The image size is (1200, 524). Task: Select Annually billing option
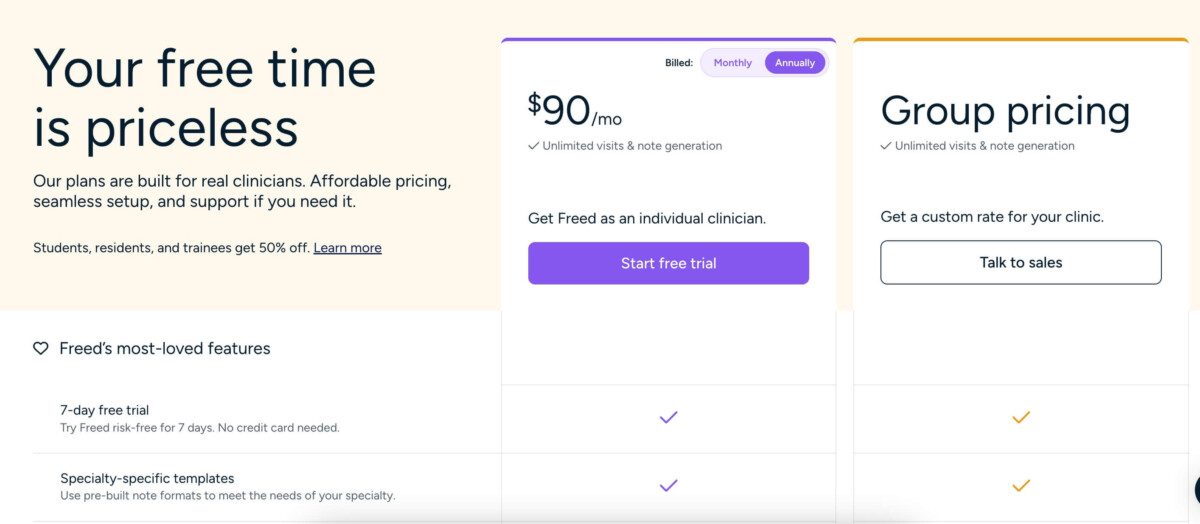pos(795,63)
